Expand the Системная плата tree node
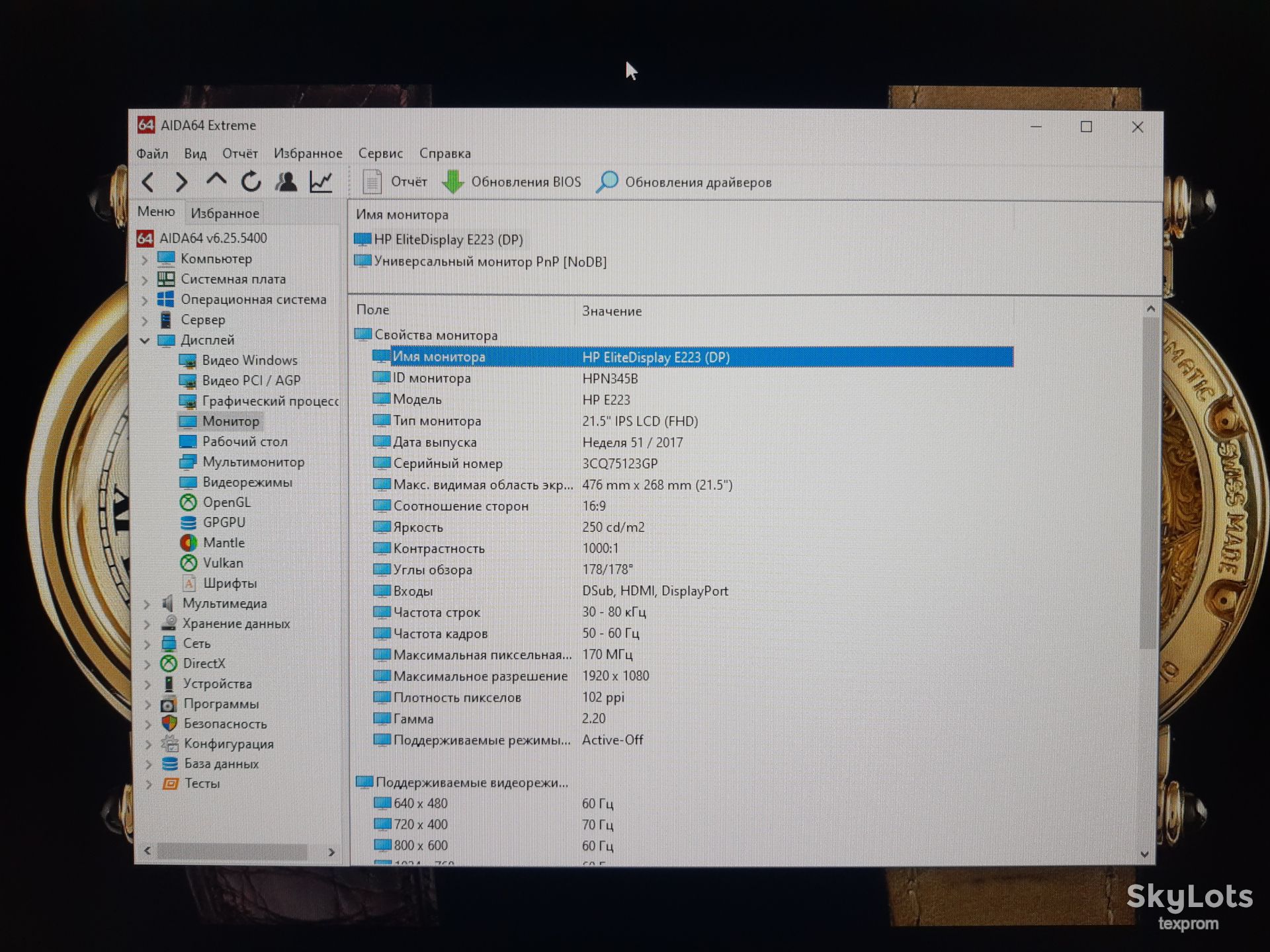The height and width of the screenshot is (952, 1270). coord(145,280)
